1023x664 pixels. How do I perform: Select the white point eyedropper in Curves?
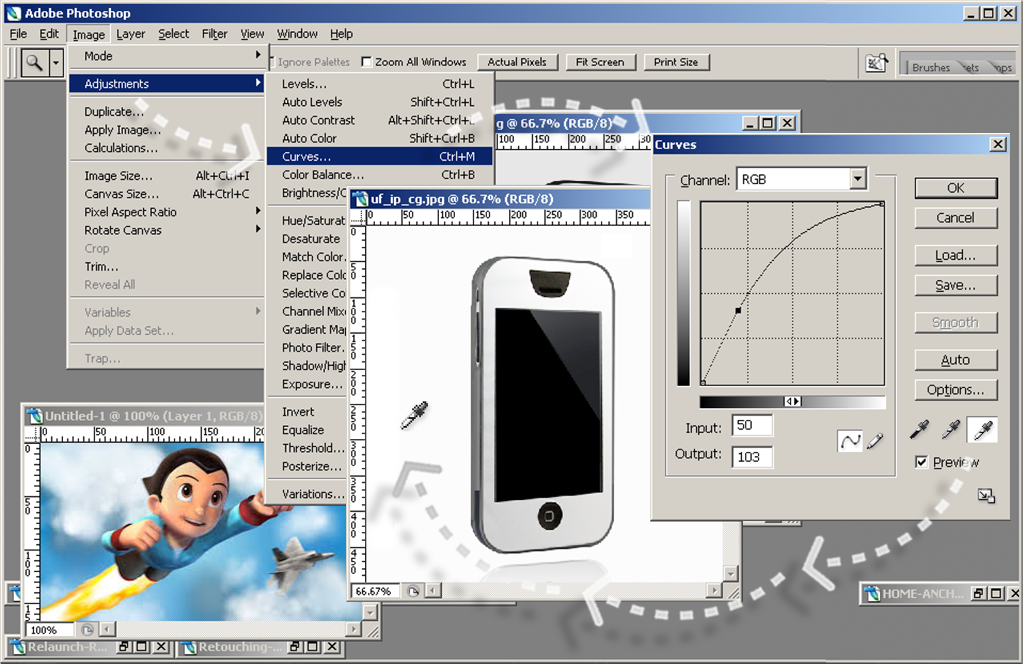click(982, 429)
